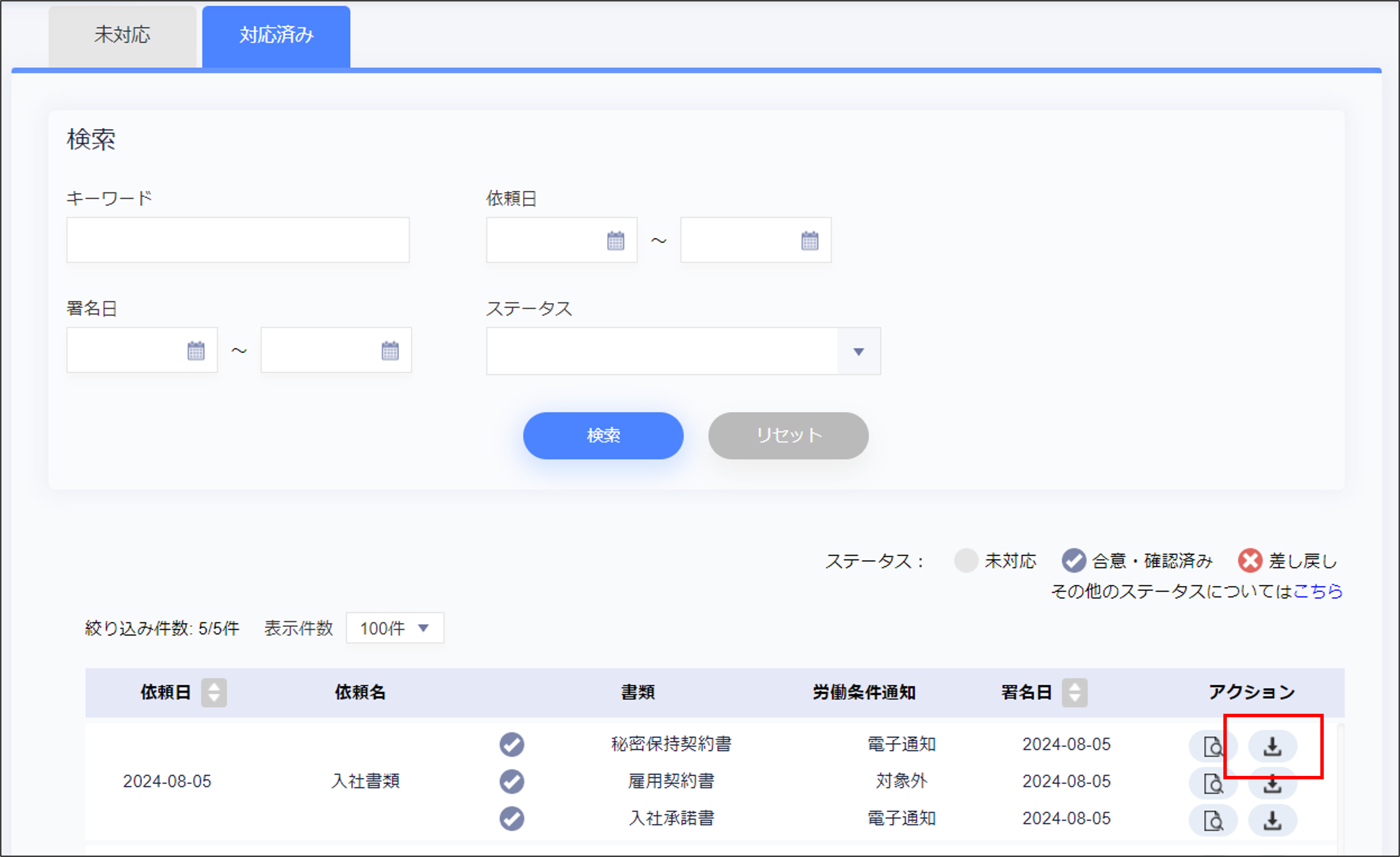The height and width of the screenshot is (857, 1400).
Task: Click the 合意・確認済み legend check icon
Action: pyautogui.click(x=1074, y=561)
